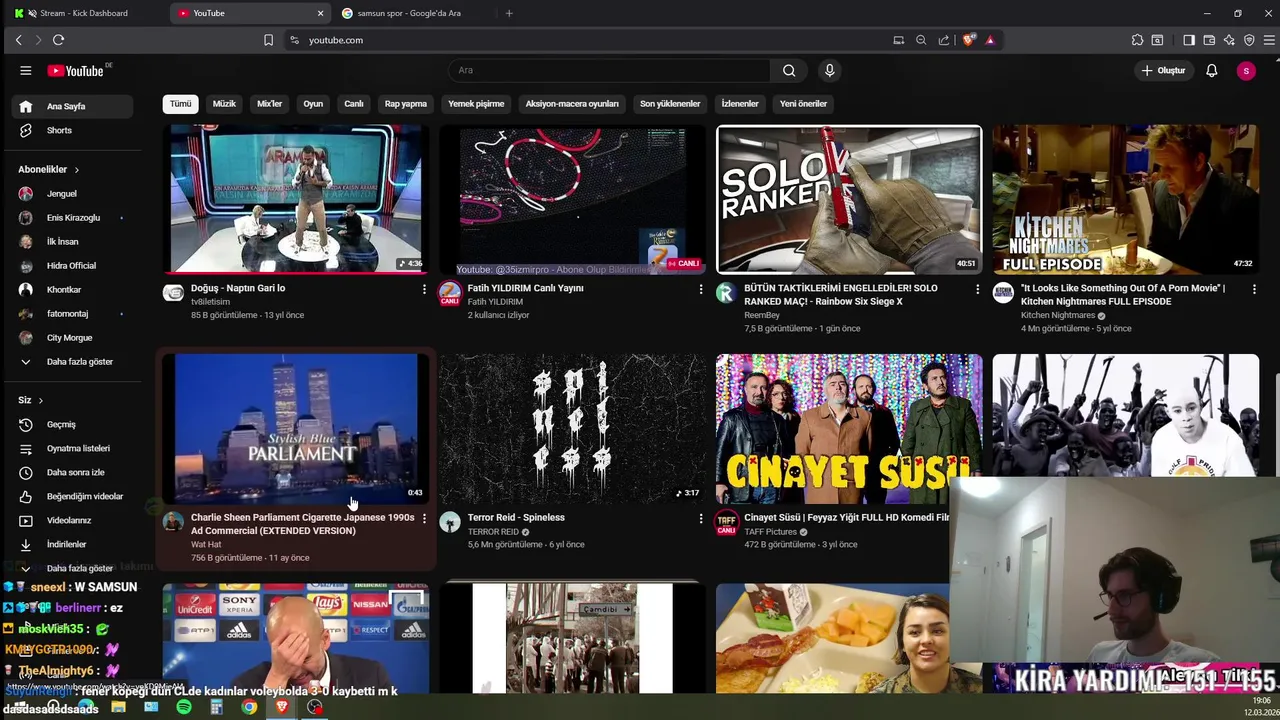Open File Explorer from the taskbar
This screenshot has width=1280, height=720.
[x=118, y=707]
